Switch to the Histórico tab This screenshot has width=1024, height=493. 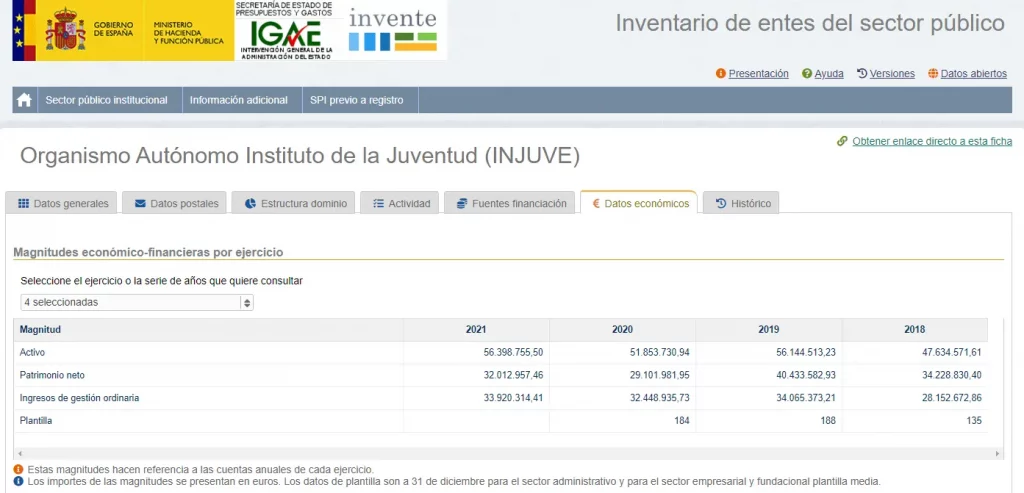[742, 203]
